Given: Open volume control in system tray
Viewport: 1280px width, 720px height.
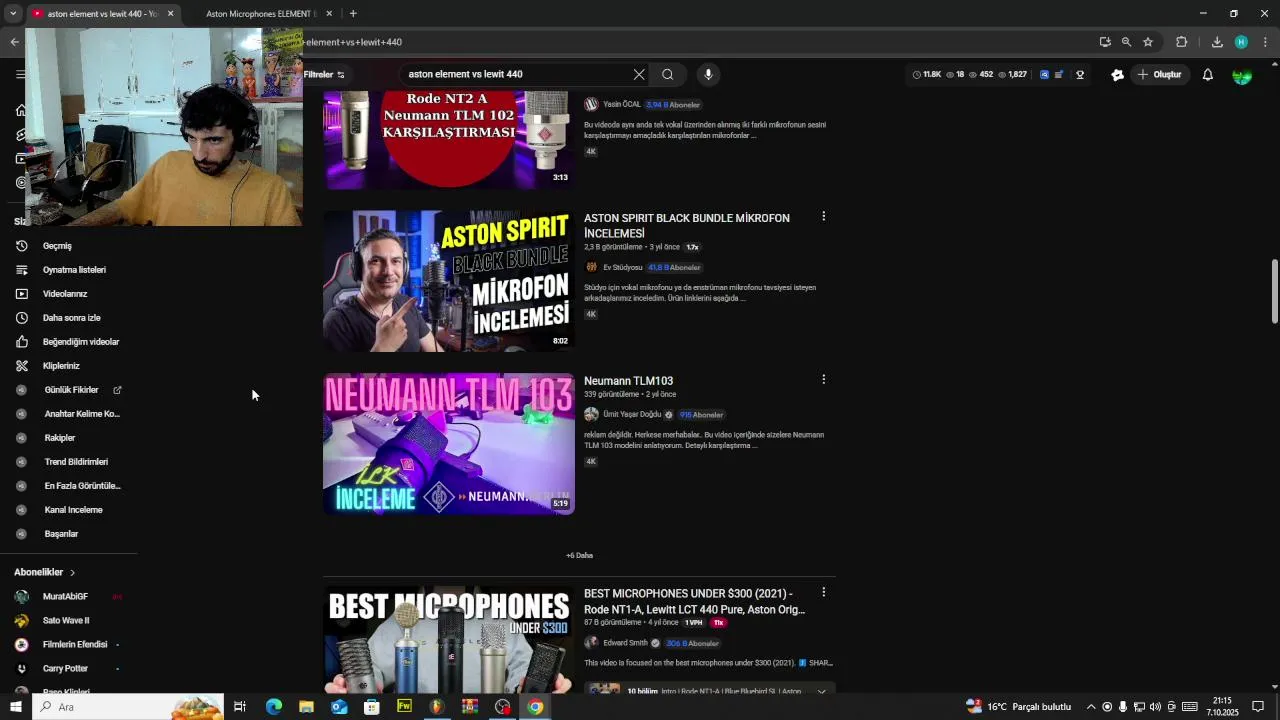Looking at the screenshot, I should 1155,707.
